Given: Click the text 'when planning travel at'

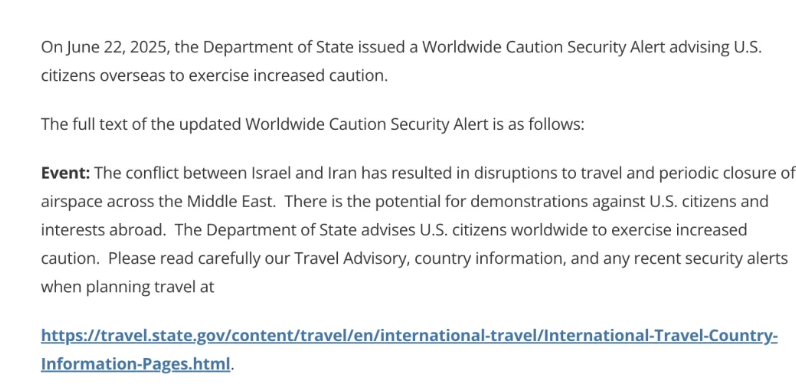Looking at the screenshot, I should point(128,287).
